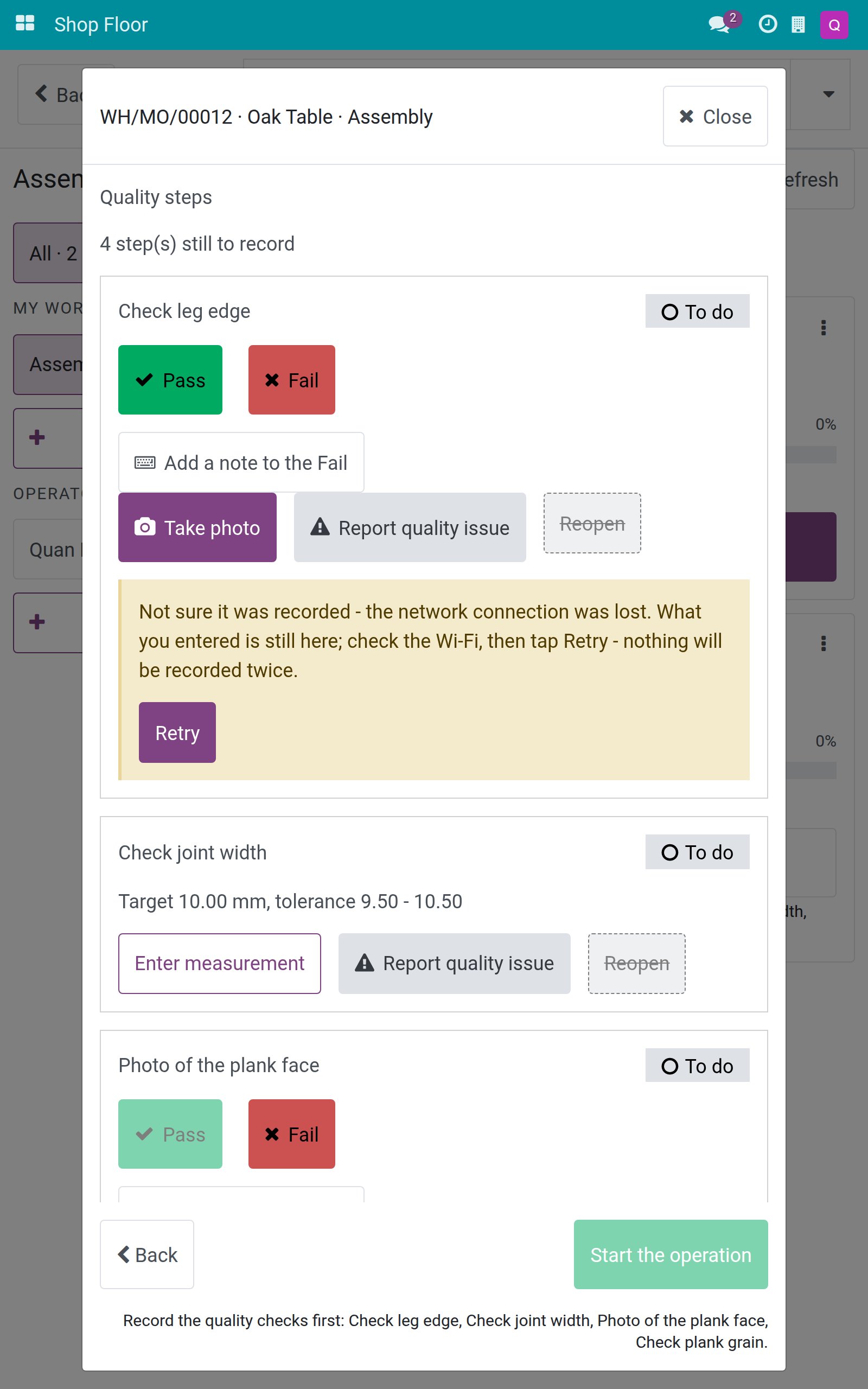Go Back with the chevron button

pos(147,1254)
